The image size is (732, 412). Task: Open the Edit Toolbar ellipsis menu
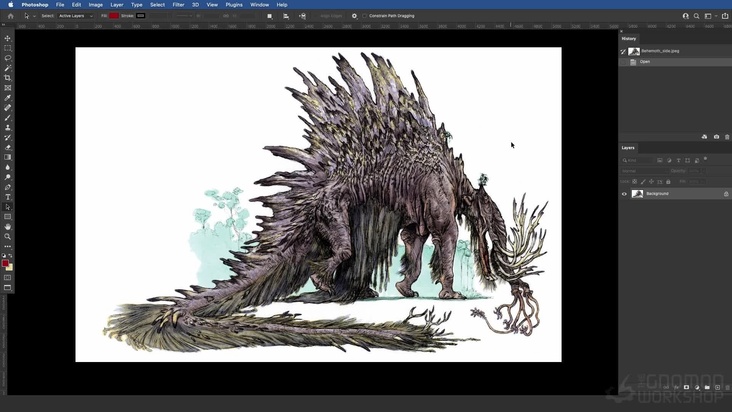(7, 246)
